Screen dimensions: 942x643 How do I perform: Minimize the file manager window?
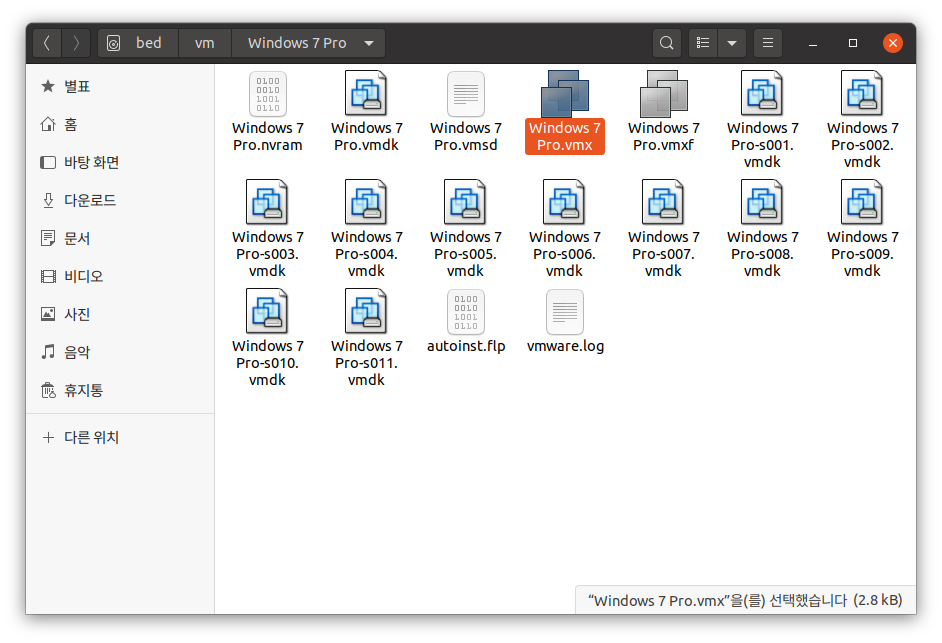tap(813, 43)
